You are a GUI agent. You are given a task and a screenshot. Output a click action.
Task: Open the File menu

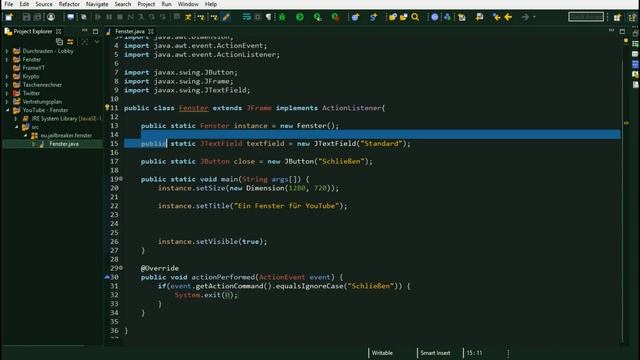point(9,4)
